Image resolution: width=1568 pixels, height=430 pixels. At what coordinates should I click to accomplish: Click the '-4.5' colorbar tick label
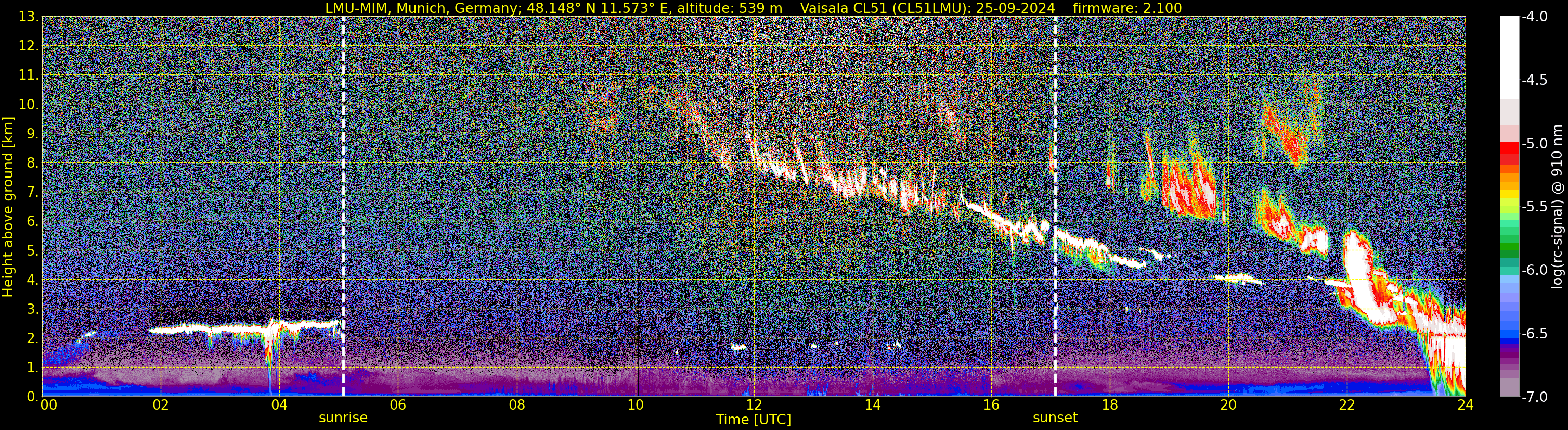tap(1535, 80)
